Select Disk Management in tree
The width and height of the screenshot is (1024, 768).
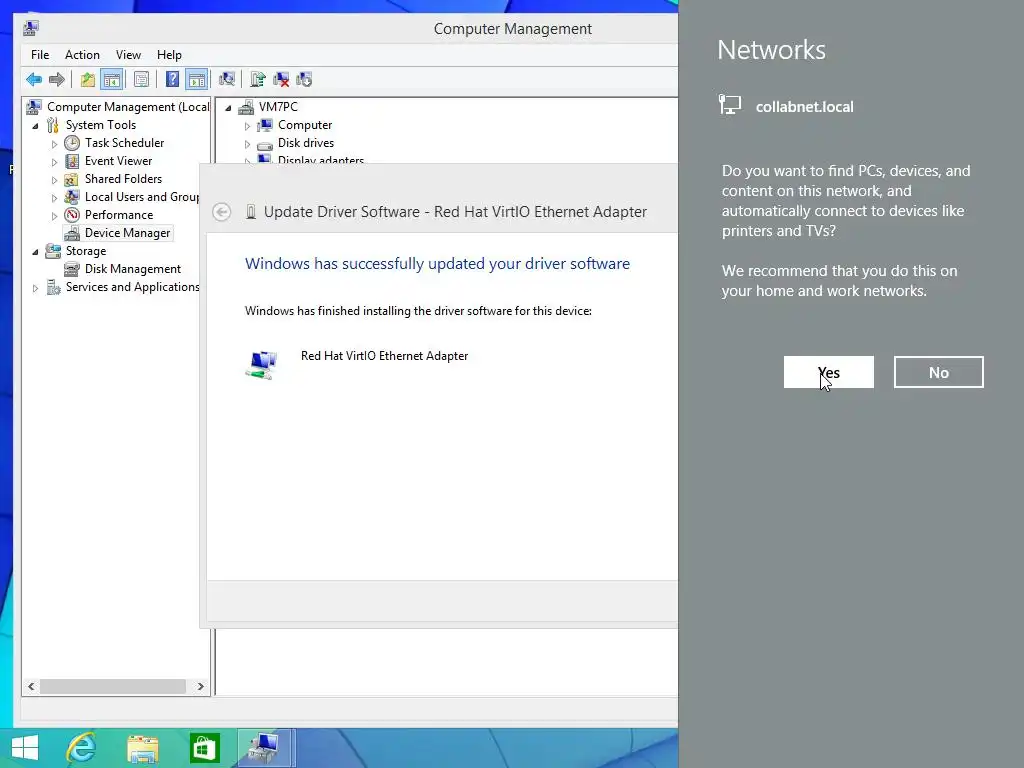(133, 268)
